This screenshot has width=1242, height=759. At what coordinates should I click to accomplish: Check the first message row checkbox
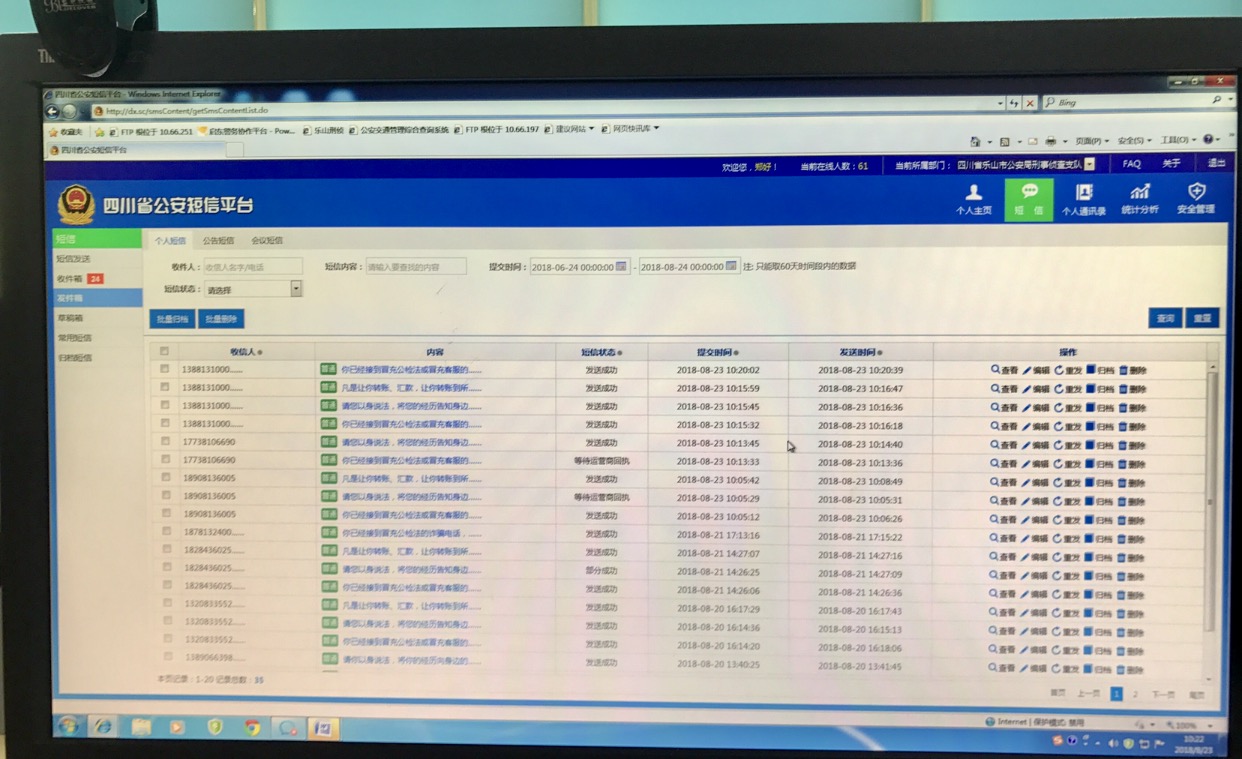(165, 370)
